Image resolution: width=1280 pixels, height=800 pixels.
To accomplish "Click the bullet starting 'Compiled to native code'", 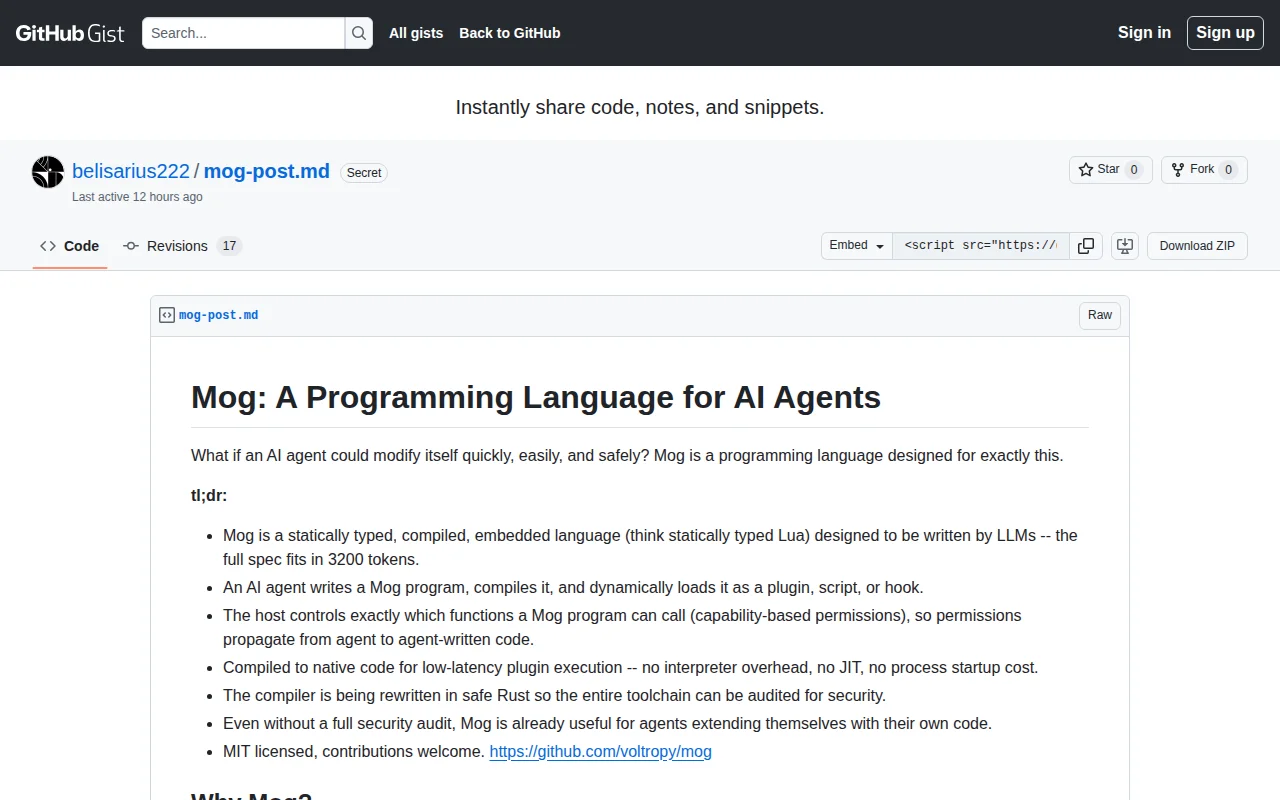I will [631, 667].
